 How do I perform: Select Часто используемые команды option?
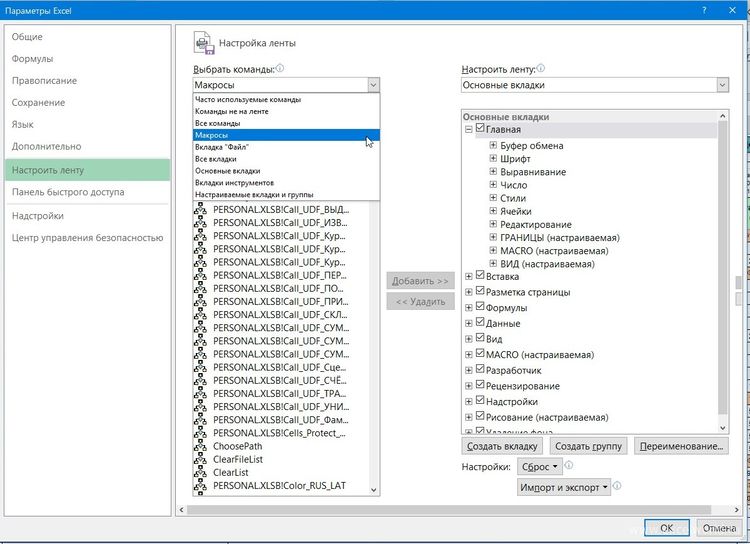[x=287, y=100]
